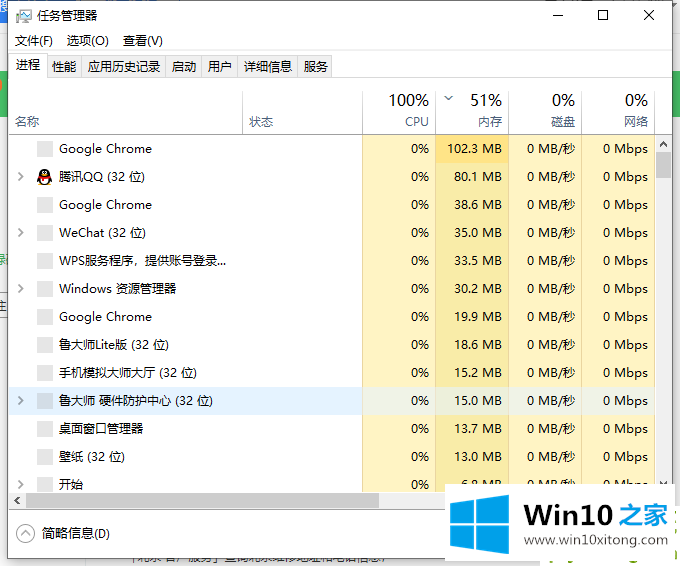Select the 鲁大师 硬件防护中心 (32 位) row name

(x=136, y=401)
